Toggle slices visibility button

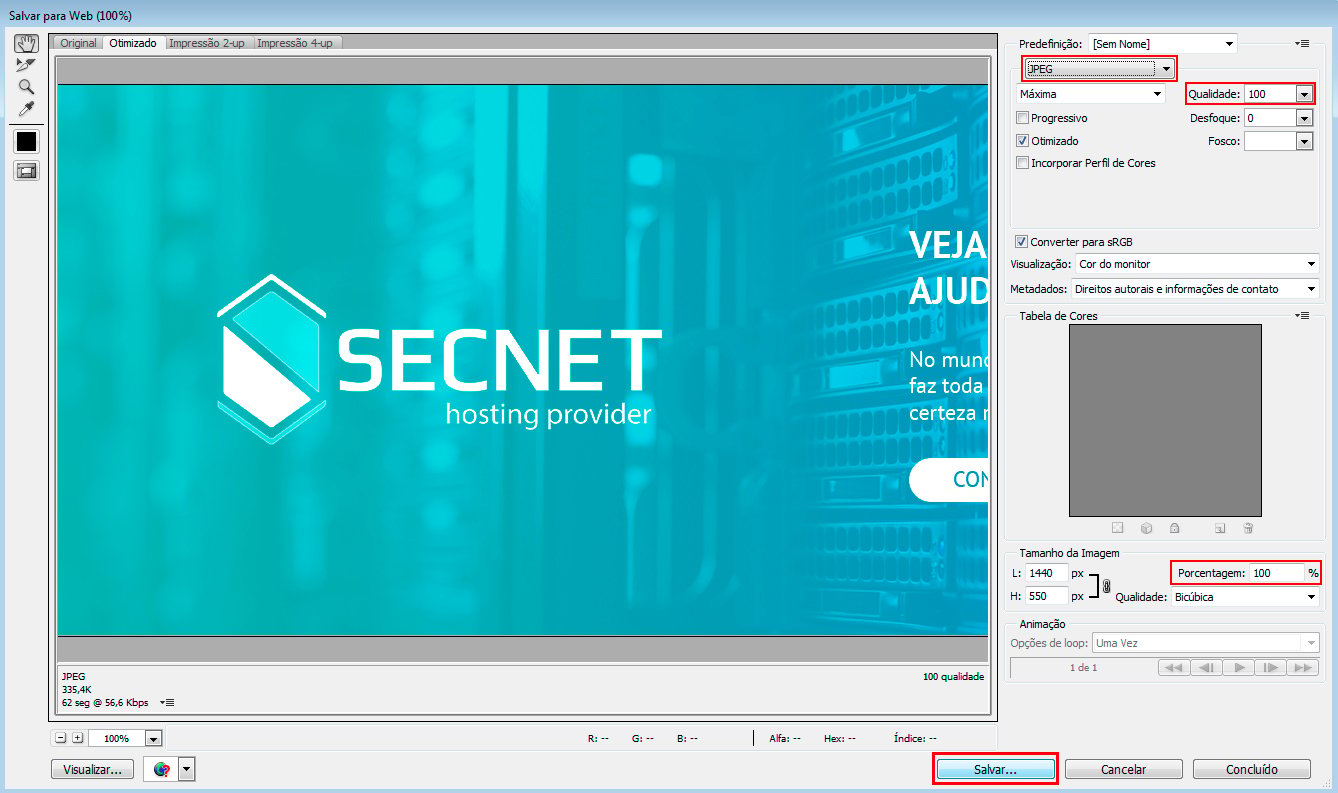point(26,171)
